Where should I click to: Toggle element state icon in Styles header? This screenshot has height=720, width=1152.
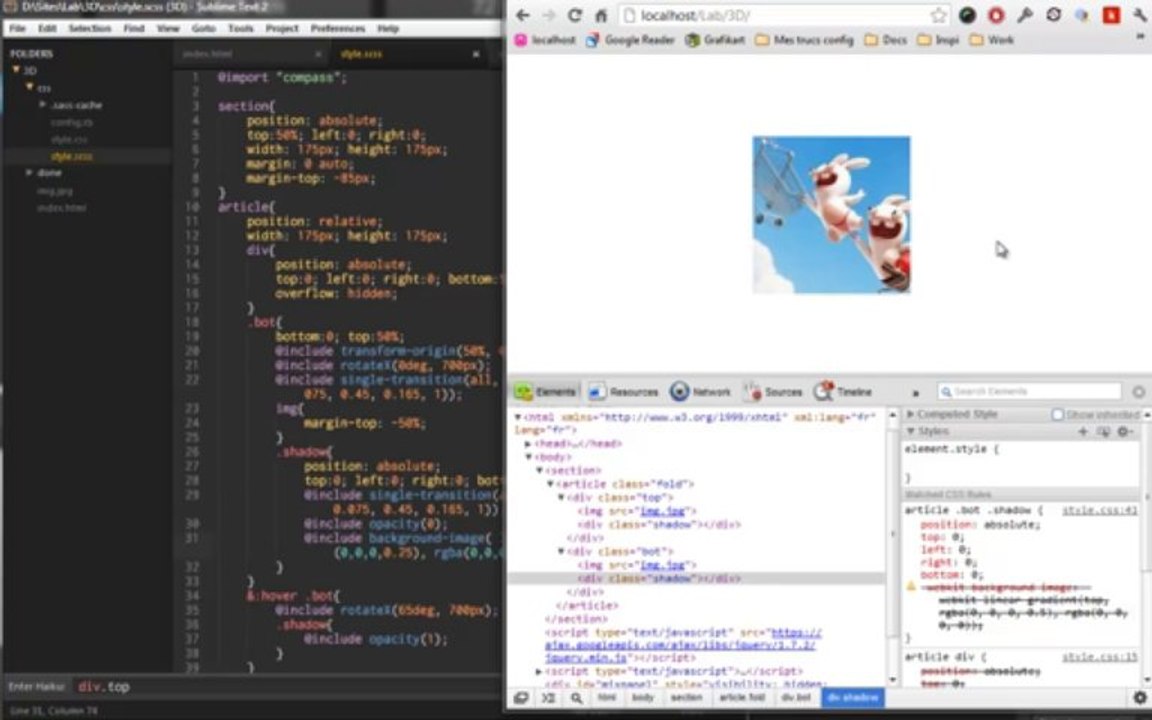coord(1104,431)
